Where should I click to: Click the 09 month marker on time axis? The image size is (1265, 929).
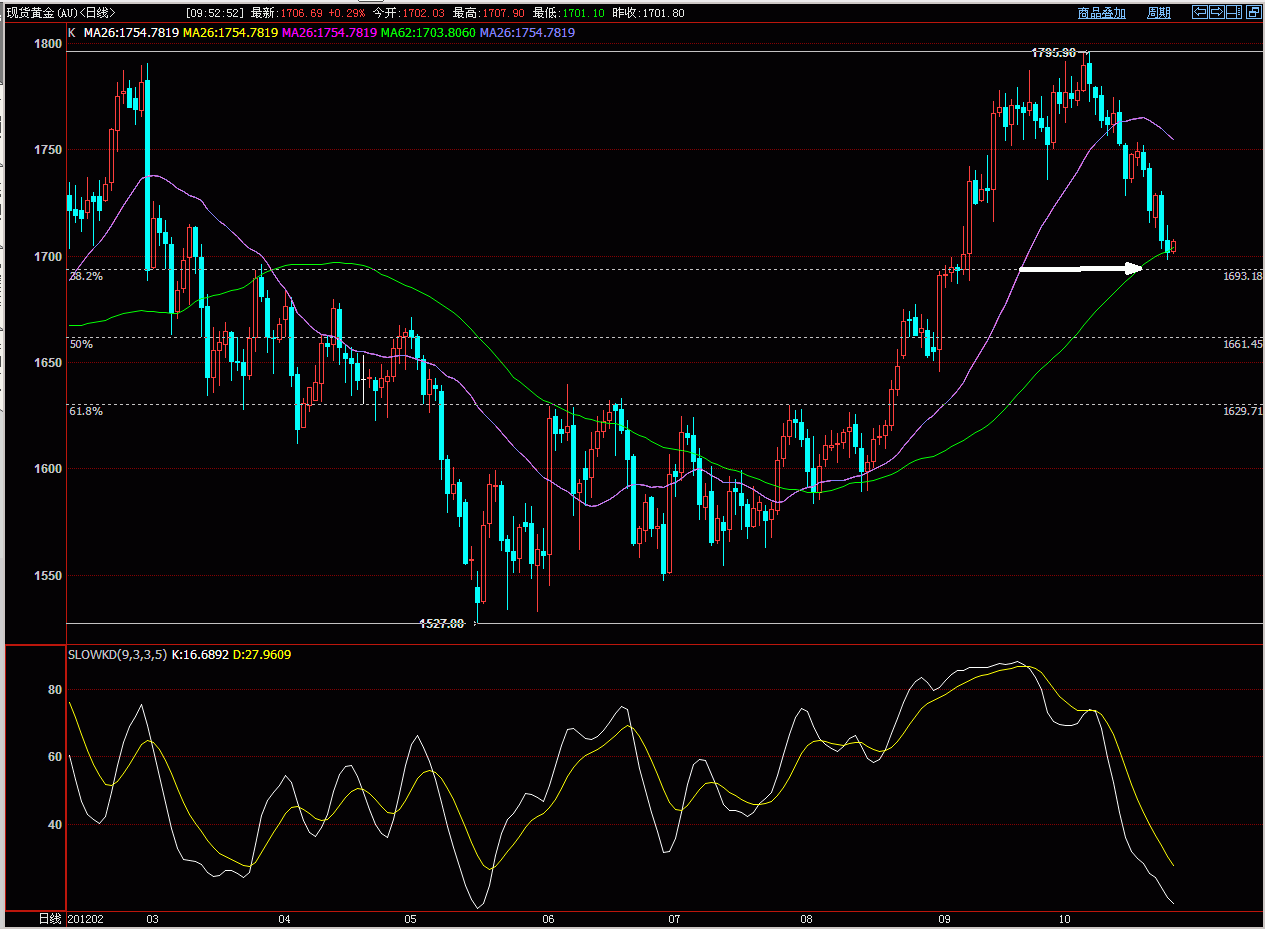pyautogui.click(x=944, y=918)
